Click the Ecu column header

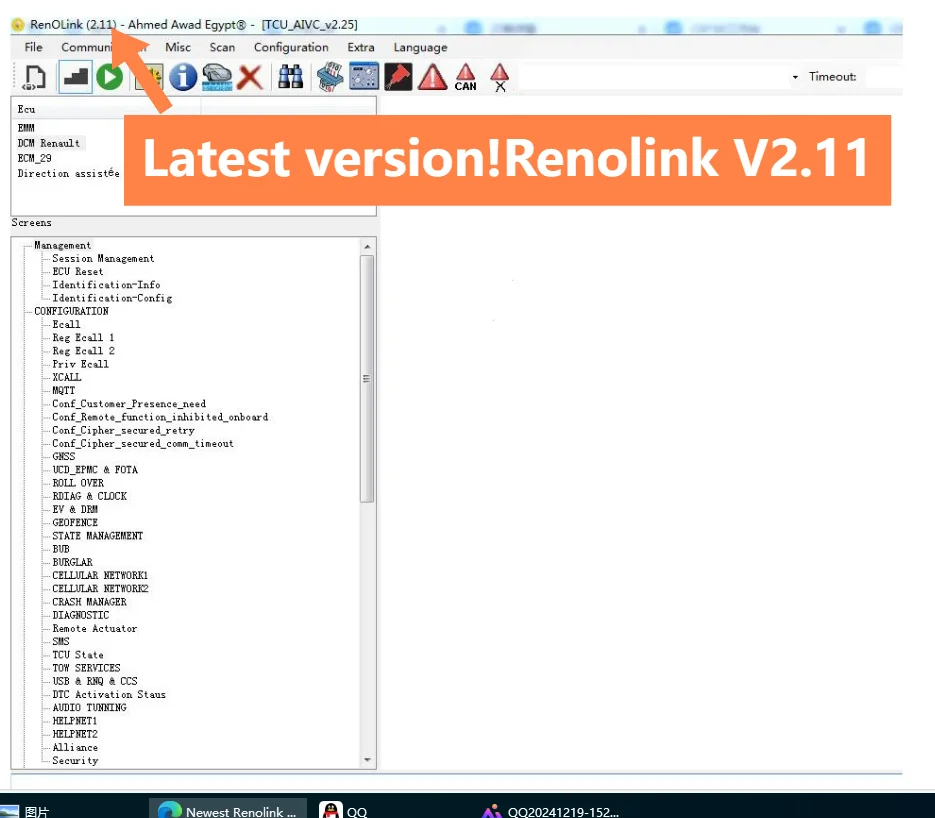(106, 109)
